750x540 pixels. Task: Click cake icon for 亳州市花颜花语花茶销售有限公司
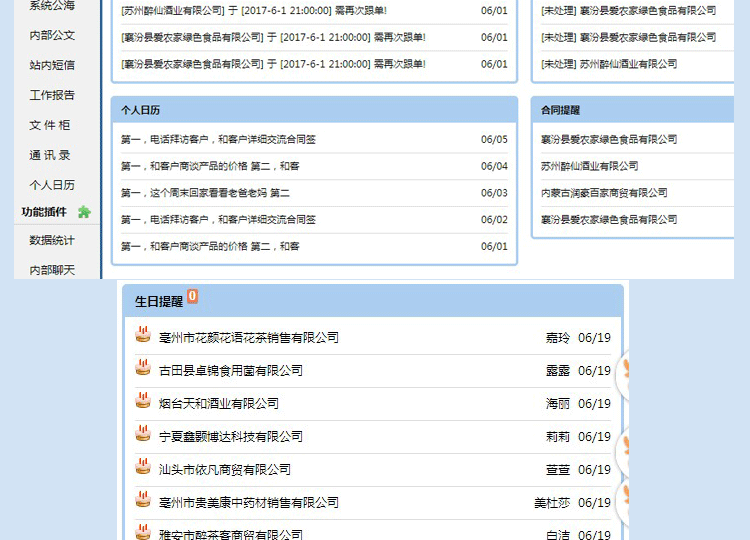tap(143, 336)
